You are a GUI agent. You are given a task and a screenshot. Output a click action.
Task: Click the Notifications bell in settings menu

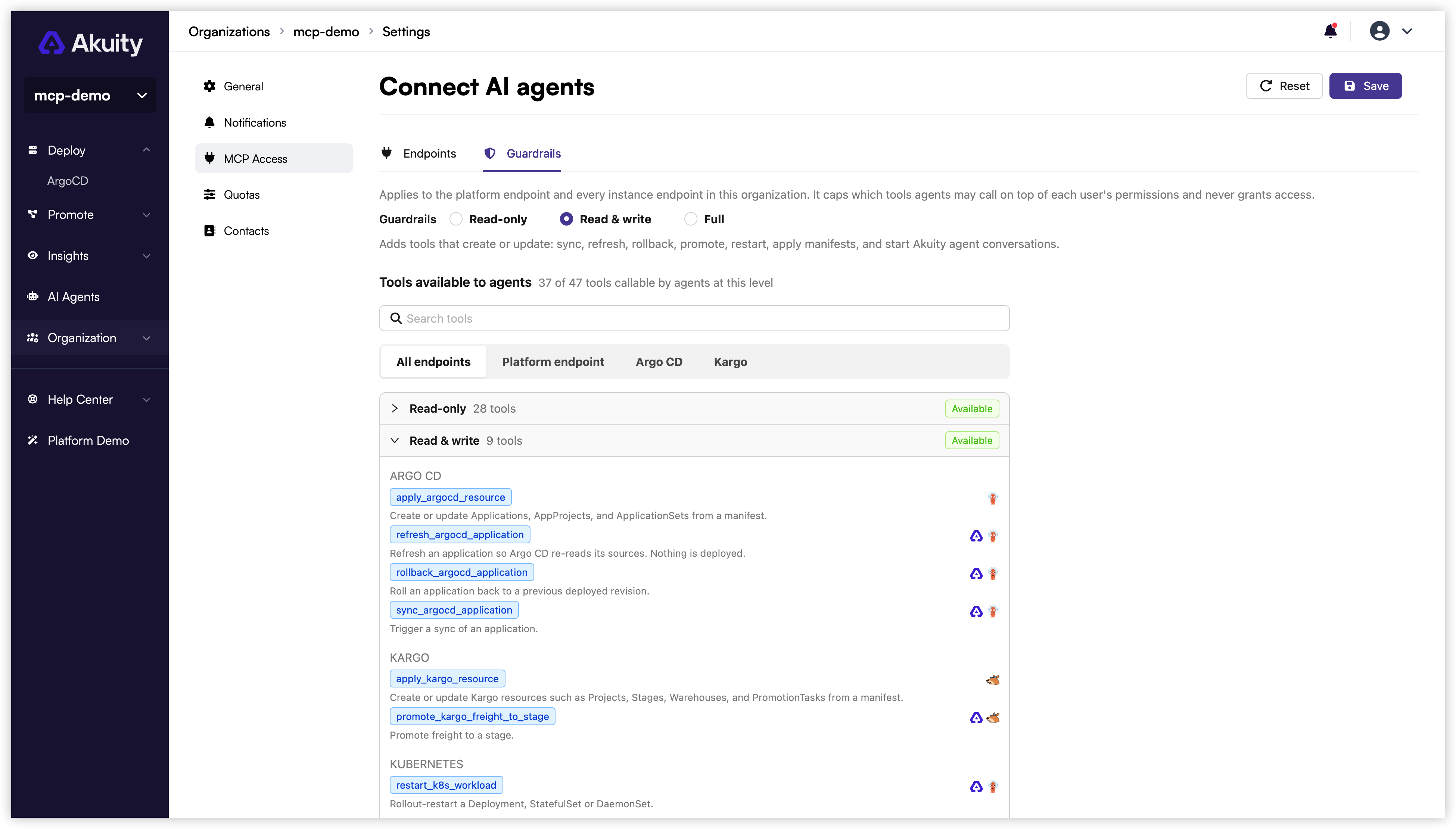209,122
